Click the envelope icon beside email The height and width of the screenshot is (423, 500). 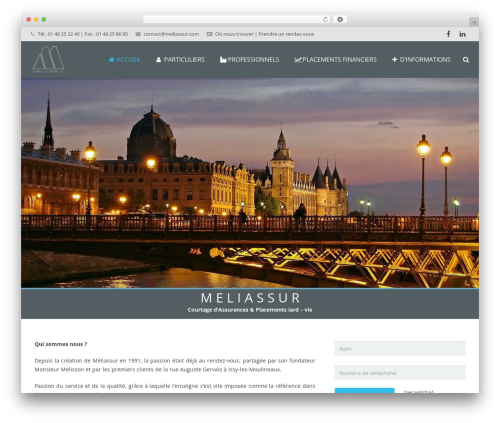(138, 34)
